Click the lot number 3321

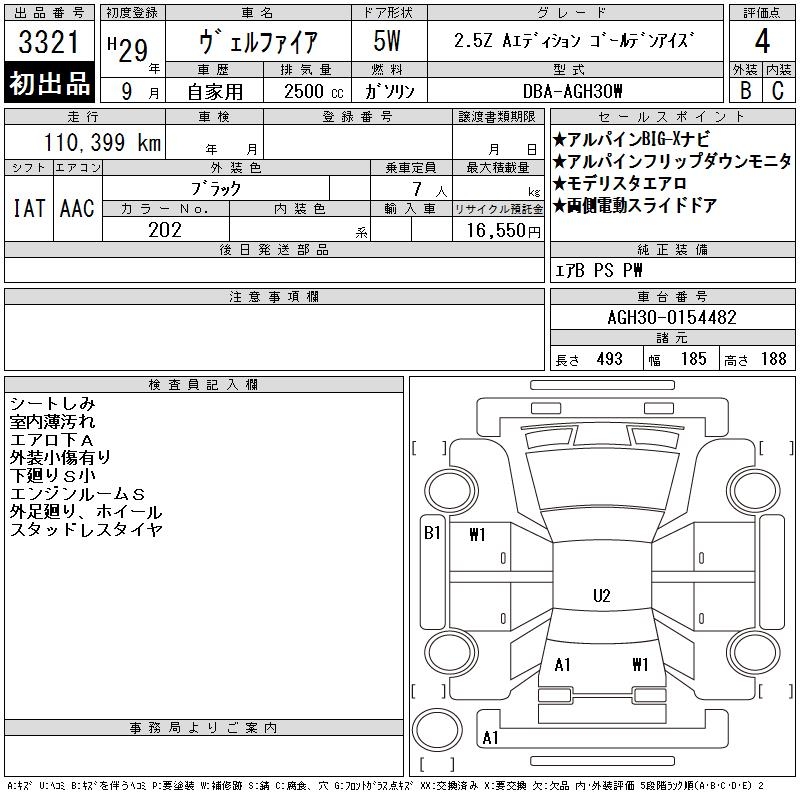pos(50,44)
